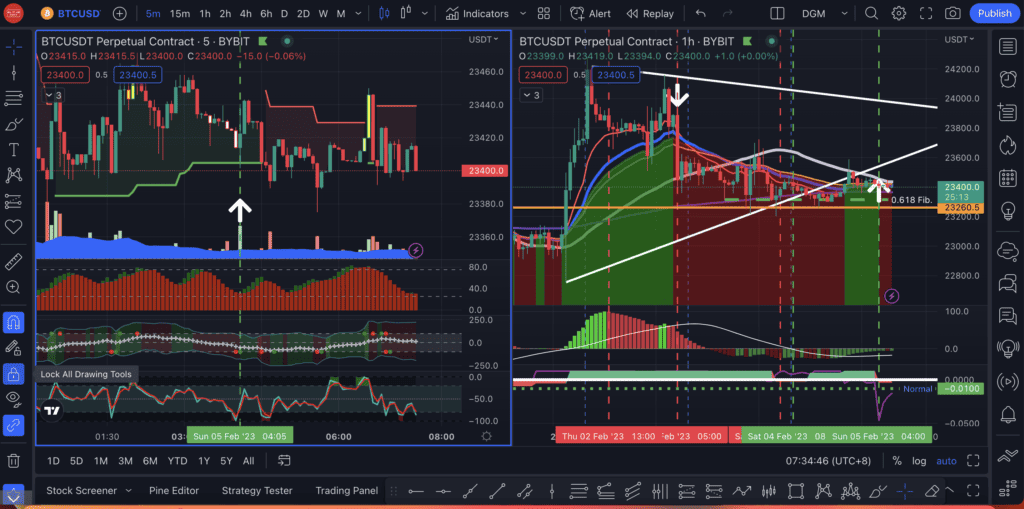The image size is (1024, 509).
Task: Open the Notifications bell in right sidebar
Action: 1007,414
